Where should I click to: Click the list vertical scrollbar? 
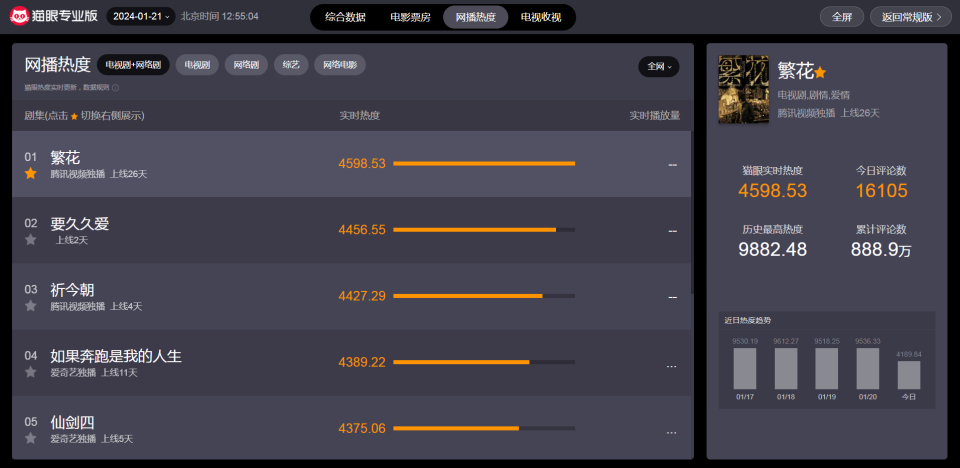point(692,211)
